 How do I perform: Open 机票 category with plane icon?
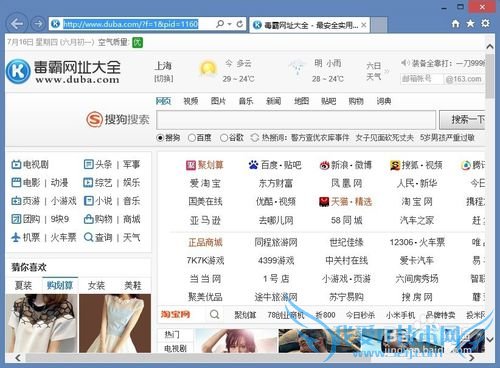click(x=26, y=237)
